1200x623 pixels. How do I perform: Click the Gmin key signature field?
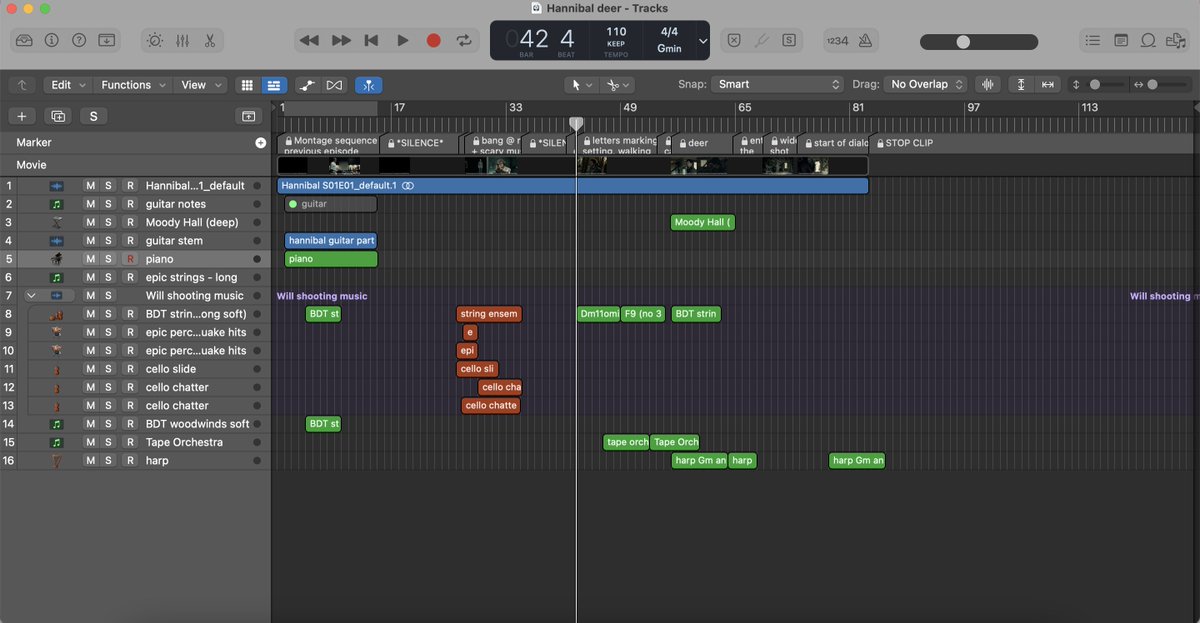[x=669, y=48]
